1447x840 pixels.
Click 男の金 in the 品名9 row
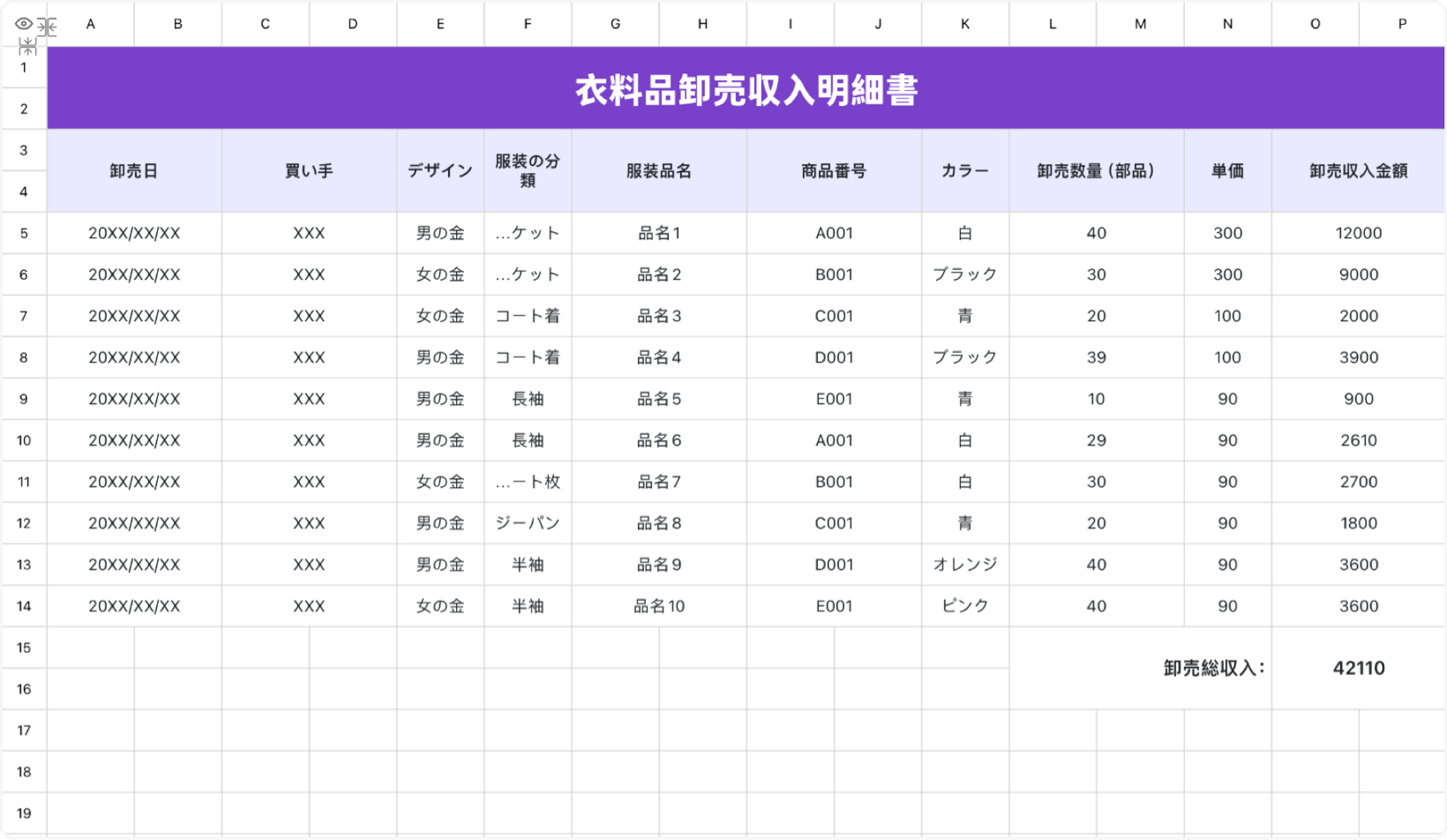click(440, 565)
